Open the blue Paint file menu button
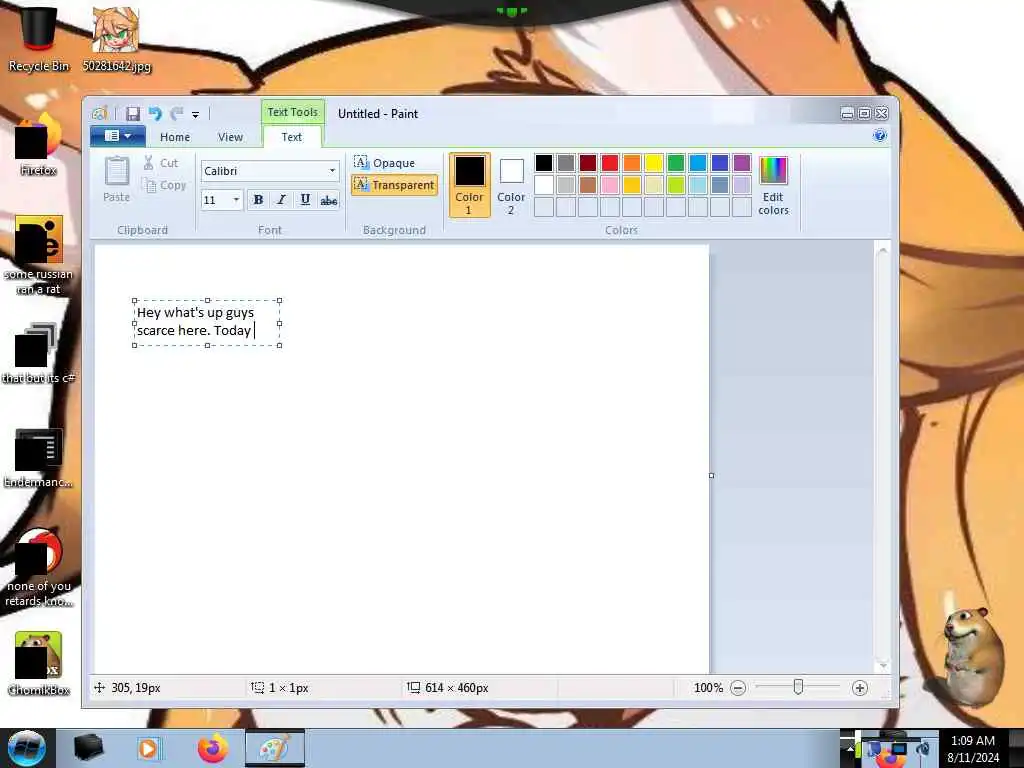The width and height of the screenshot is (1024, 768). pos(118,136)
